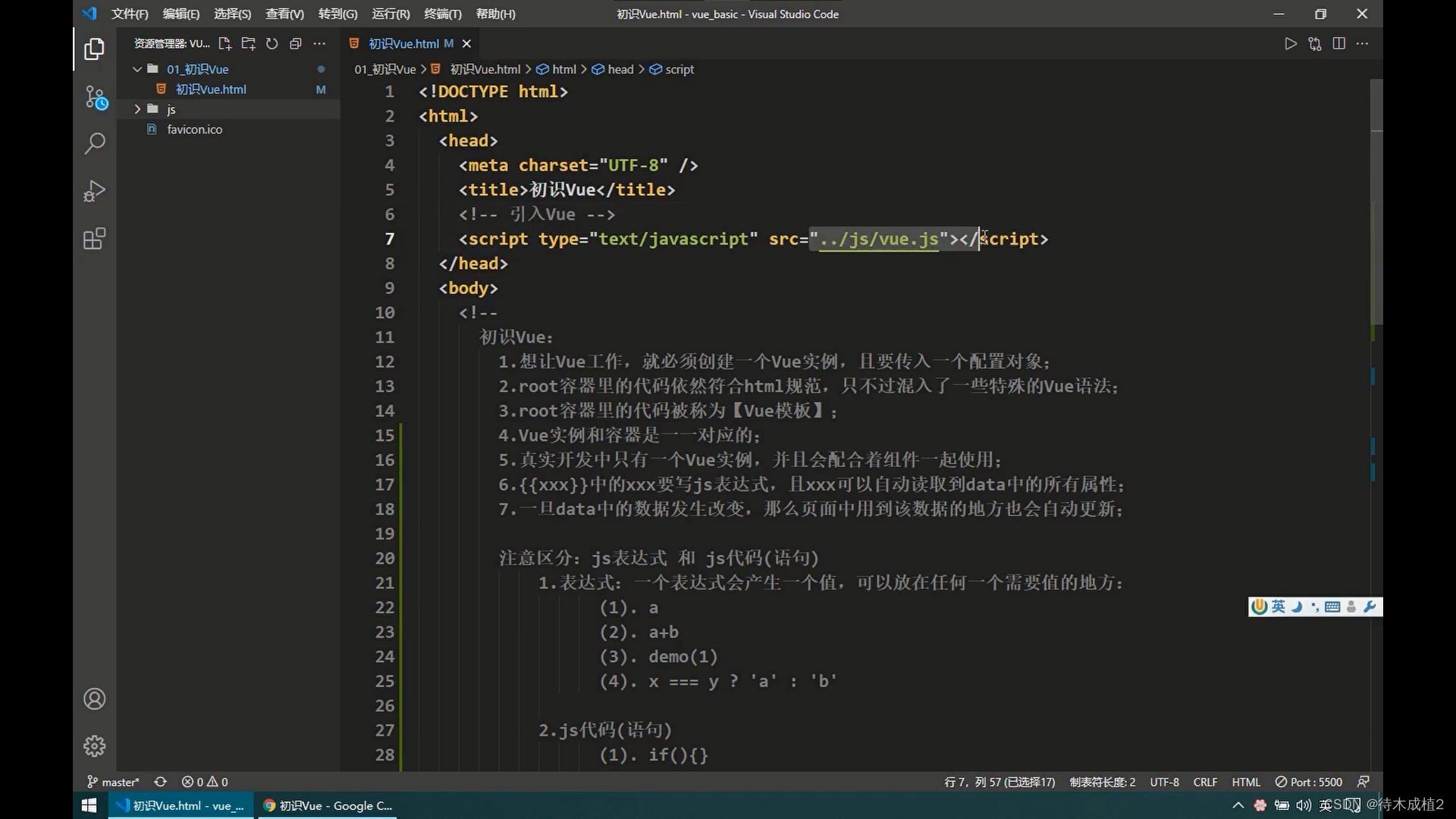Image resolution: width=1456 pixels, height=819 pixels.
Task: Open Run and Debug view
Action: click(94, 191)
